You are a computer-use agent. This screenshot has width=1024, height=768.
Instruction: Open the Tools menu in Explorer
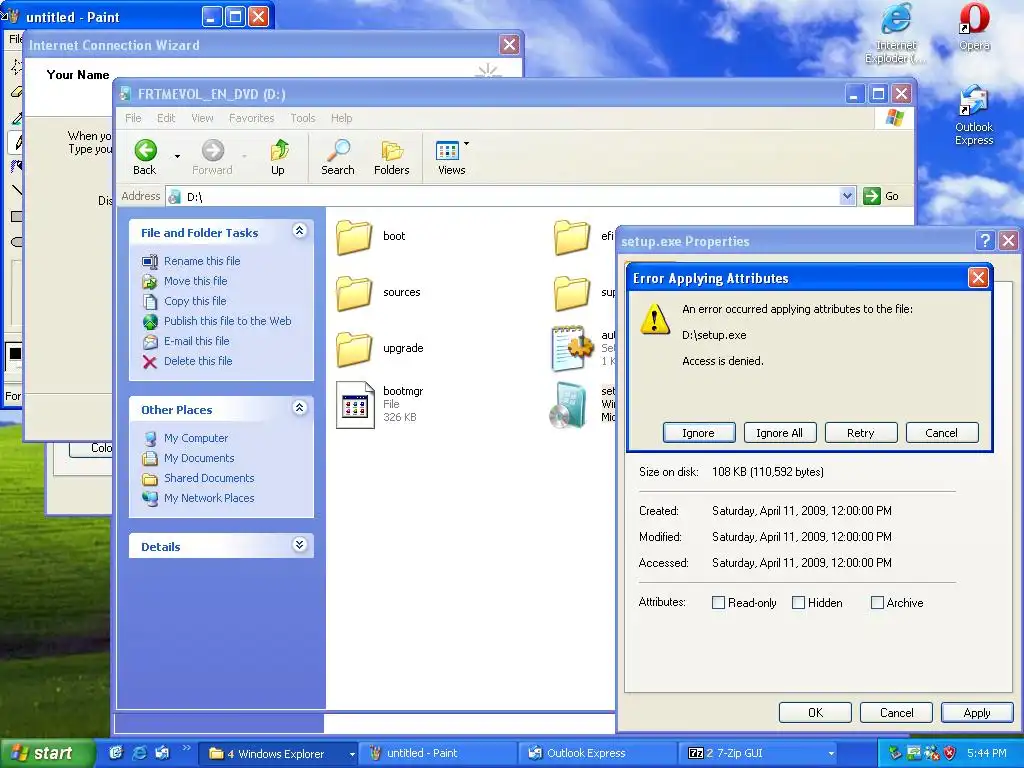point(303,118)
